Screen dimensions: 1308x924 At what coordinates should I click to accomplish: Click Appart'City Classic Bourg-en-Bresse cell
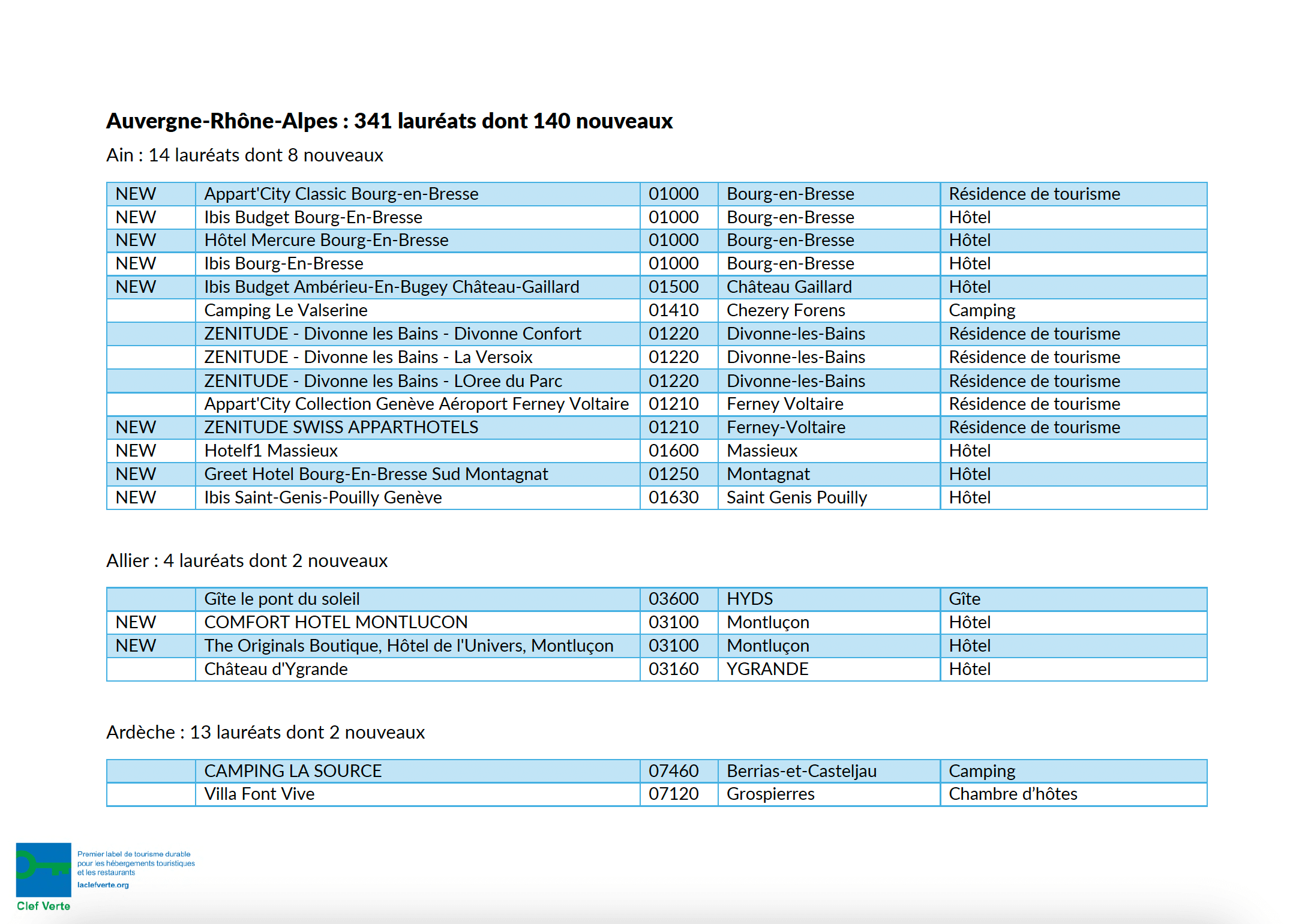418,194
